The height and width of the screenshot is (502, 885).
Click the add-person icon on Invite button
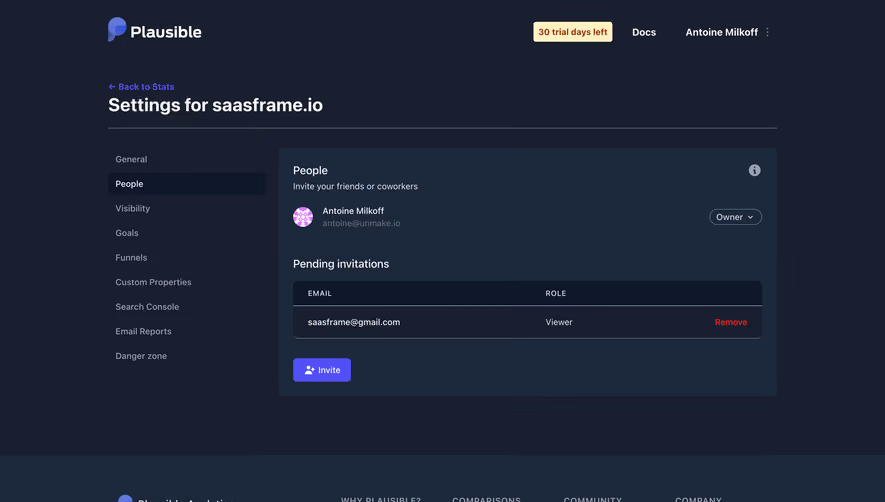[x=309, y=370]
